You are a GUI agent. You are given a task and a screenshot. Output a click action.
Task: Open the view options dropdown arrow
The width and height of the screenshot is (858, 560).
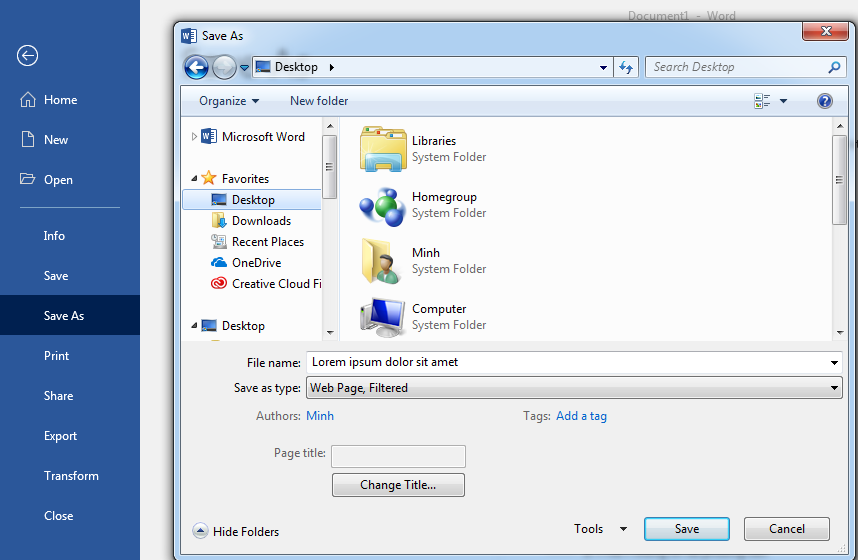(x=783, y=101)
